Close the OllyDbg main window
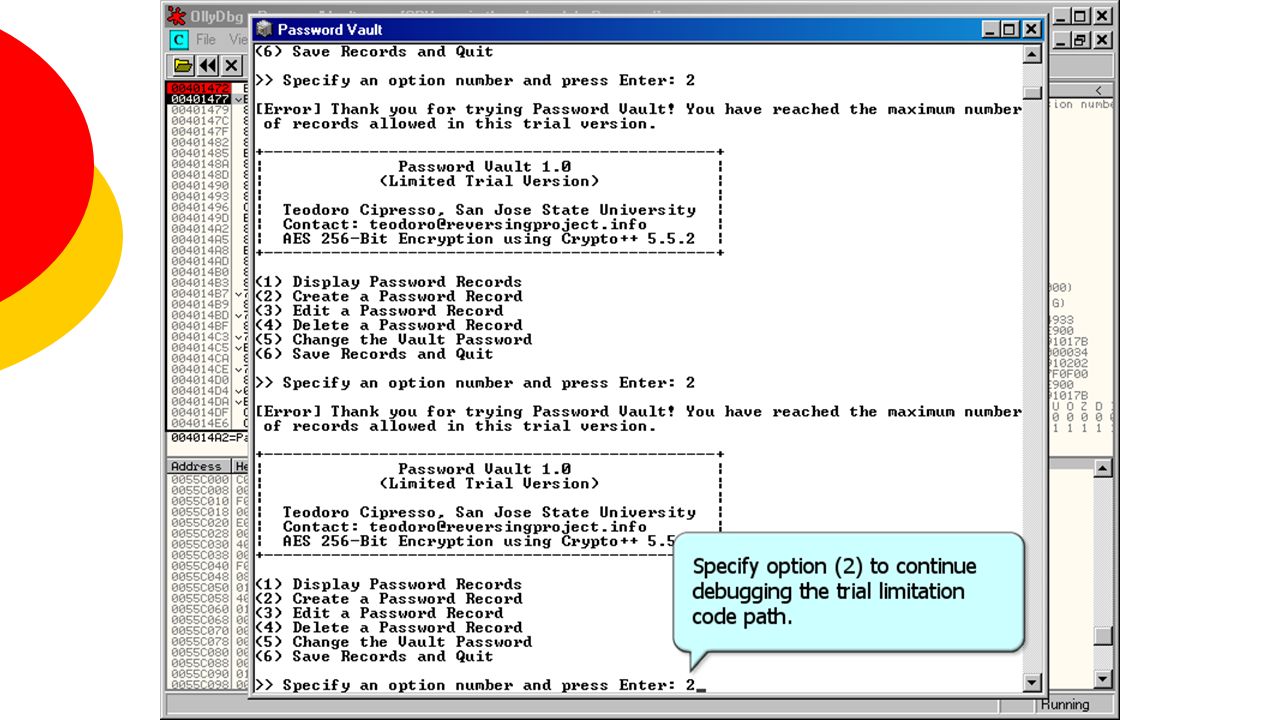 click(1102, 16)
